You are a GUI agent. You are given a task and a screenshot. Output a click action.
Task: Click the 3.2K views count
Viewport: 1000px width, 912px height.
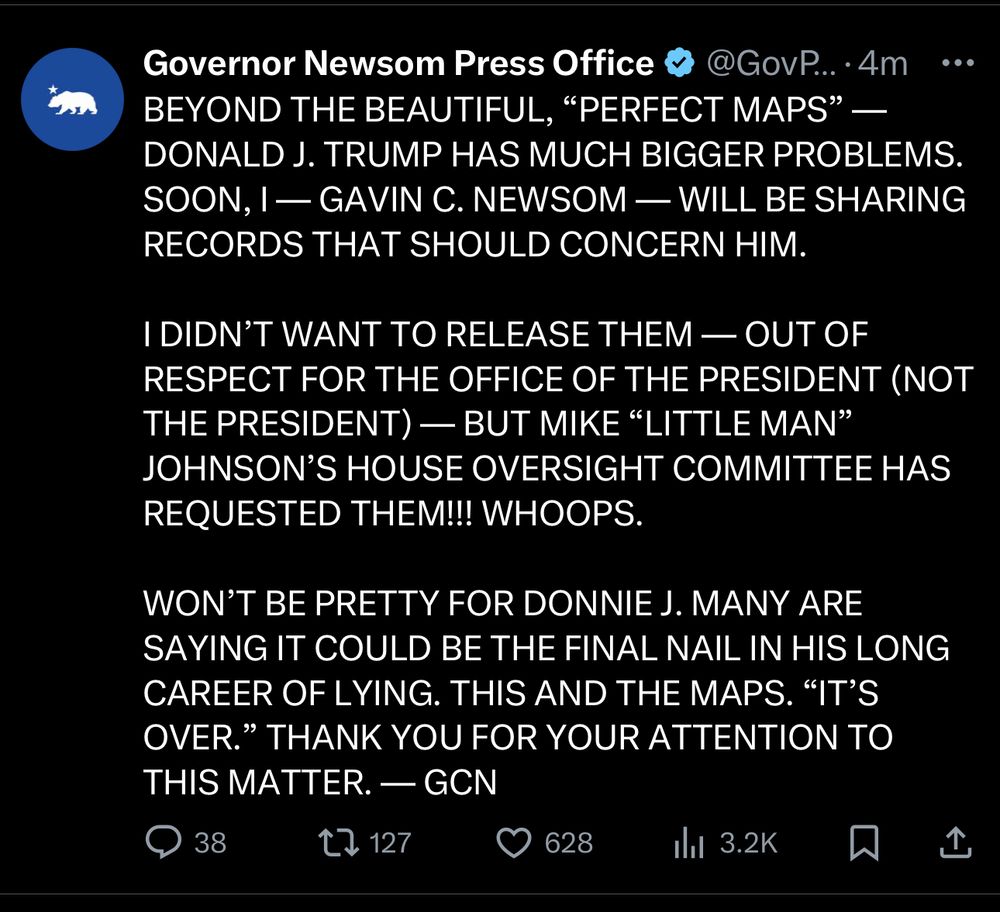pyautogui.click(x=749, y=842)
